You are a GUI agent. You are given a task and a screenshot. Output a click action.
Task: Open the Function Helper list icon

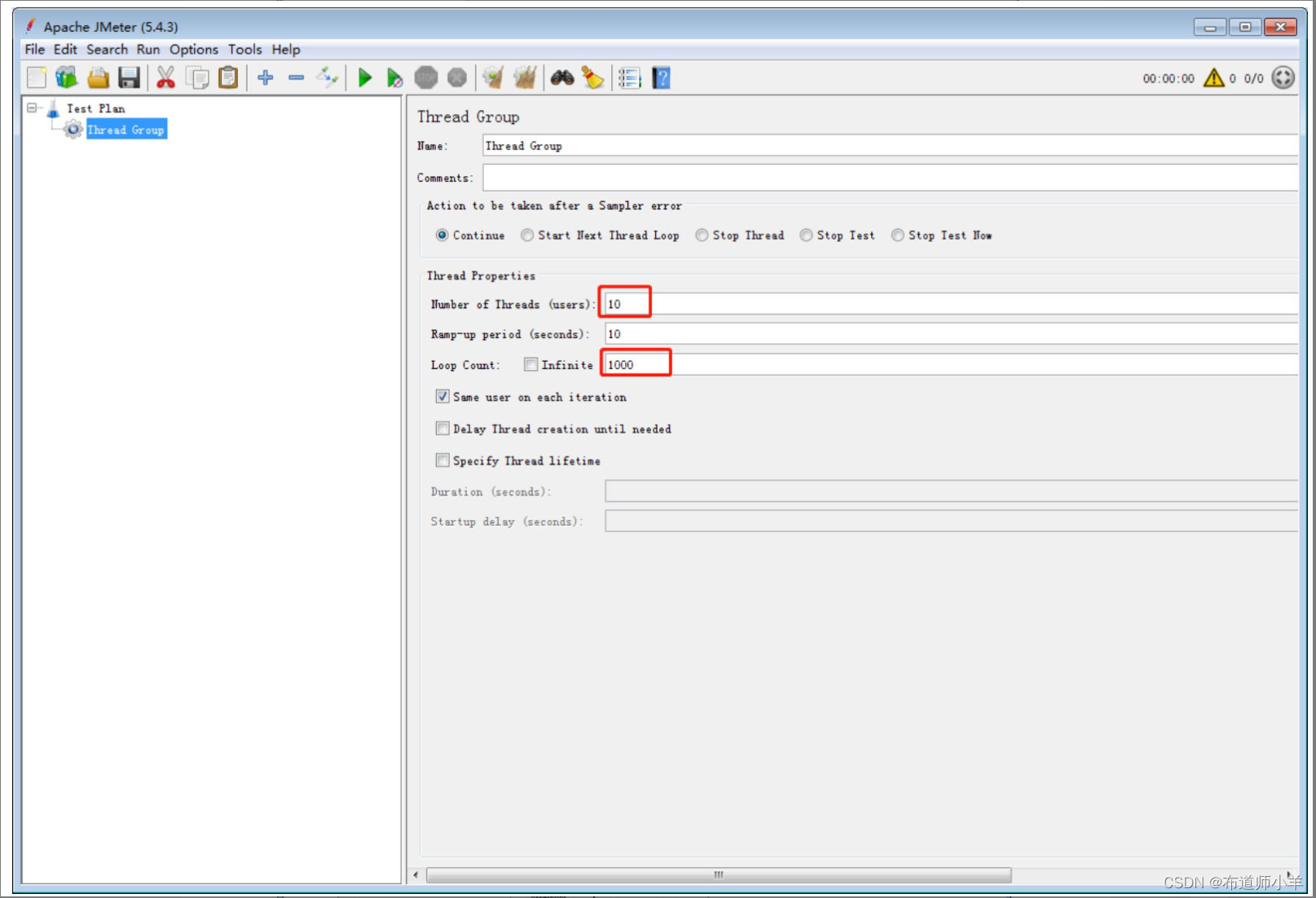629,78
